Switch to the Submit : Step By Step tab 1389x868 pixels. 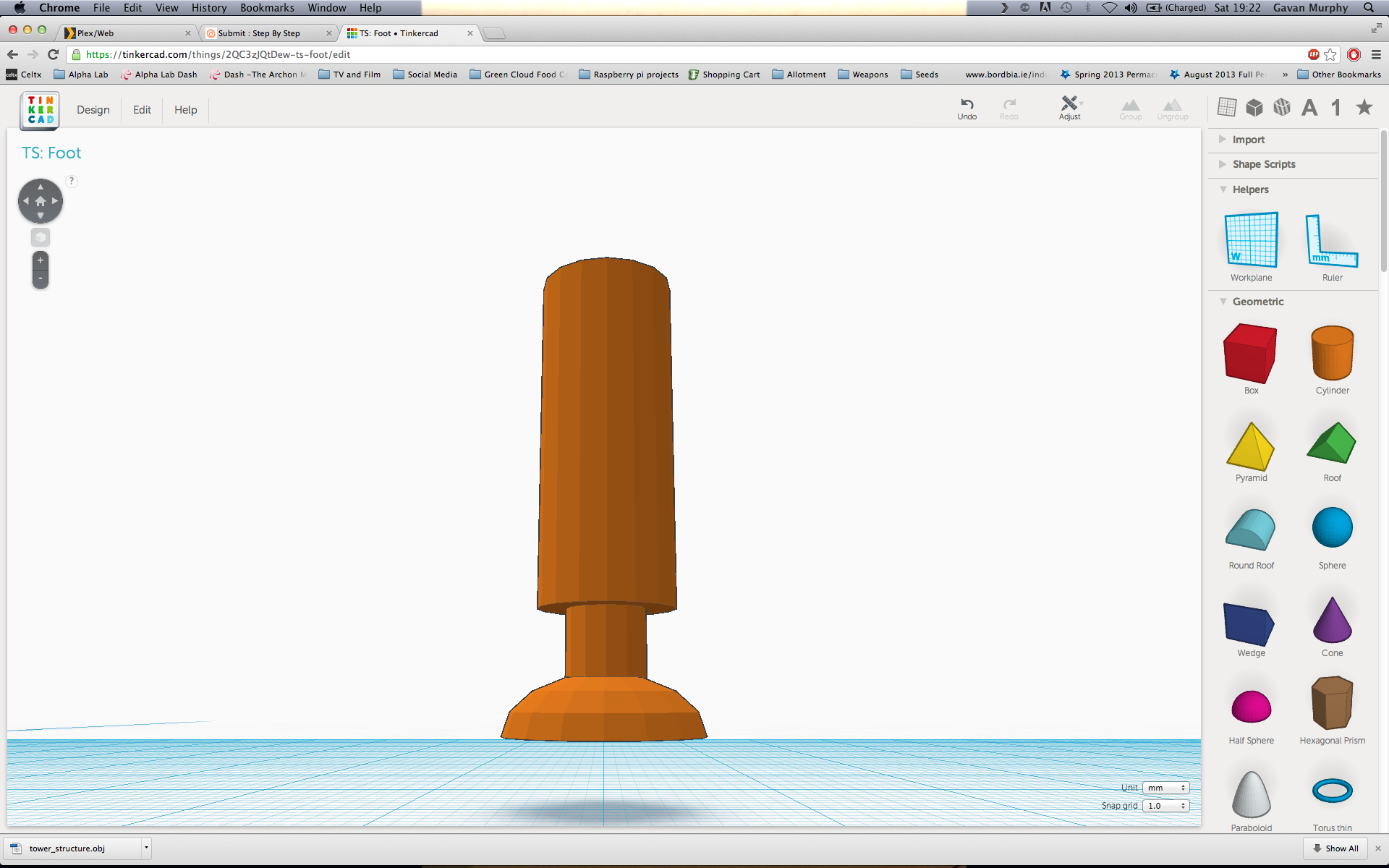tap(268, 33)
